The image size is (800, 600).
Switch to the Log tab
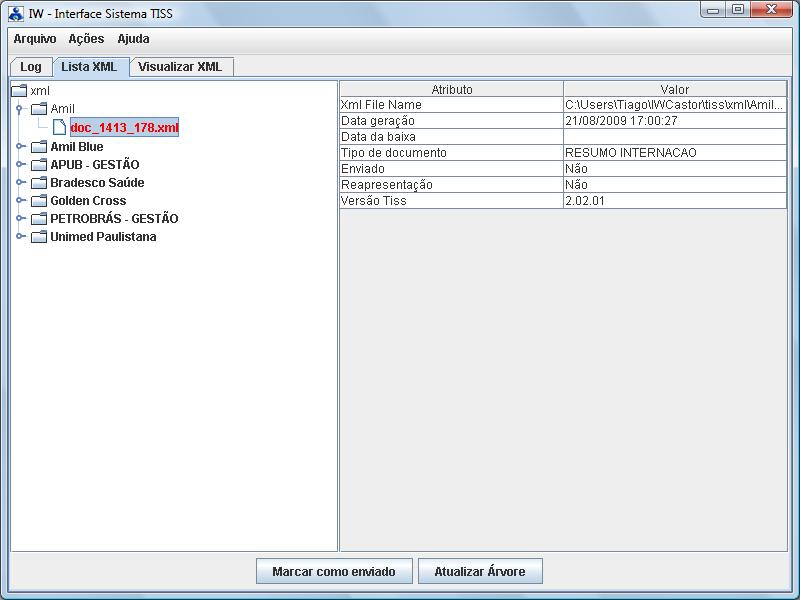tap(31, 67)
